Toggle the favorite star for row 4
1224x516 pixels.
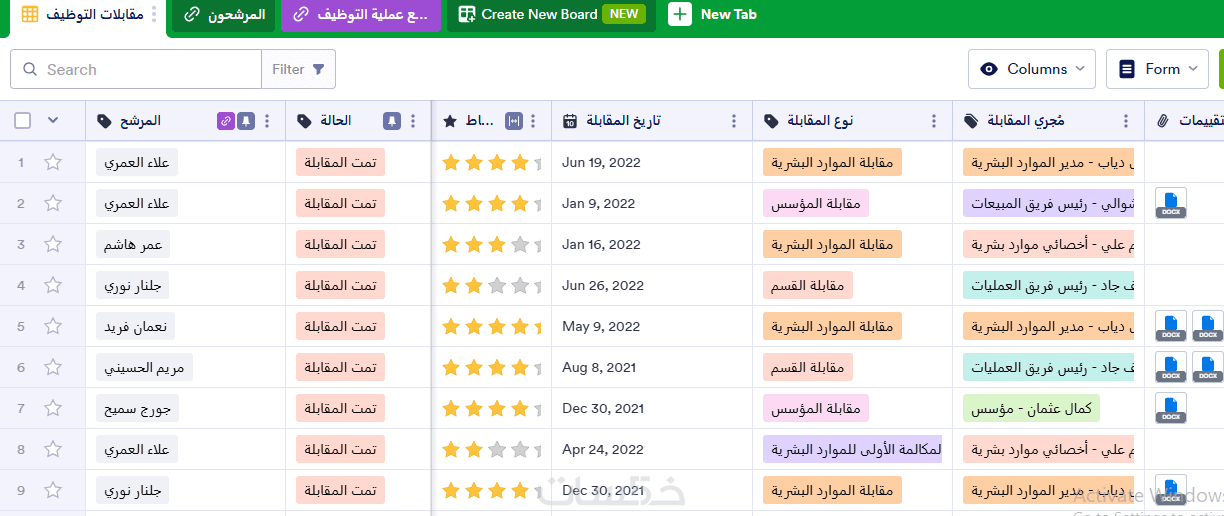pyautogui.click(x=53, y=285)
